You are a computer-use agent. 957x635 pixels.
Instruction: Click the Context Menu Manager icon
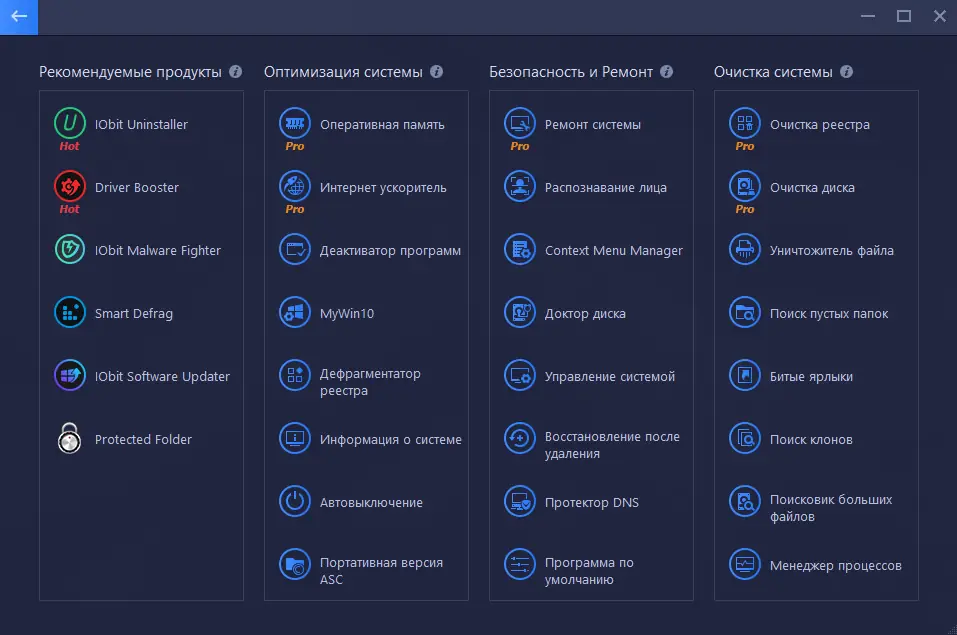pos(520,249)
